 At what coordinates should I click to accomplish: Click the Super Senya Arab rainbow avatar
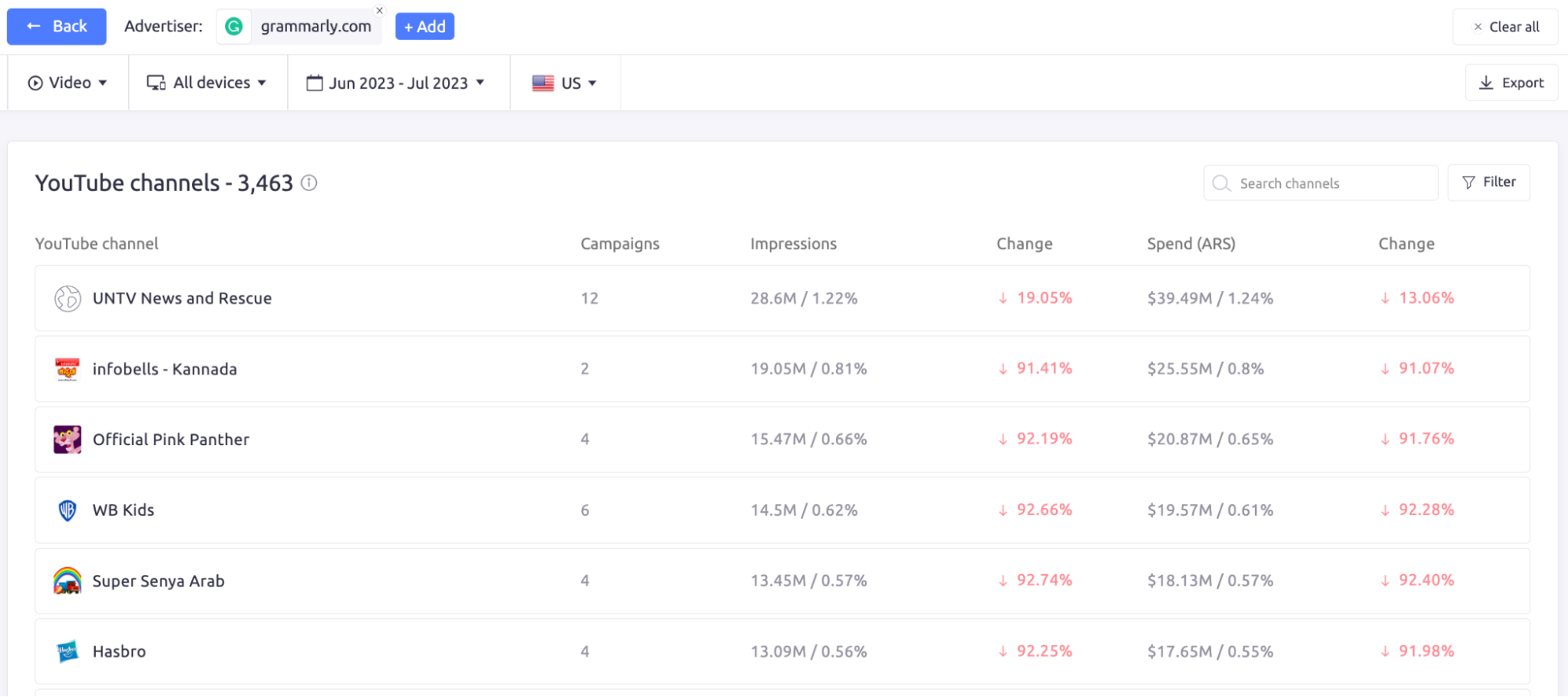point(67,581)
